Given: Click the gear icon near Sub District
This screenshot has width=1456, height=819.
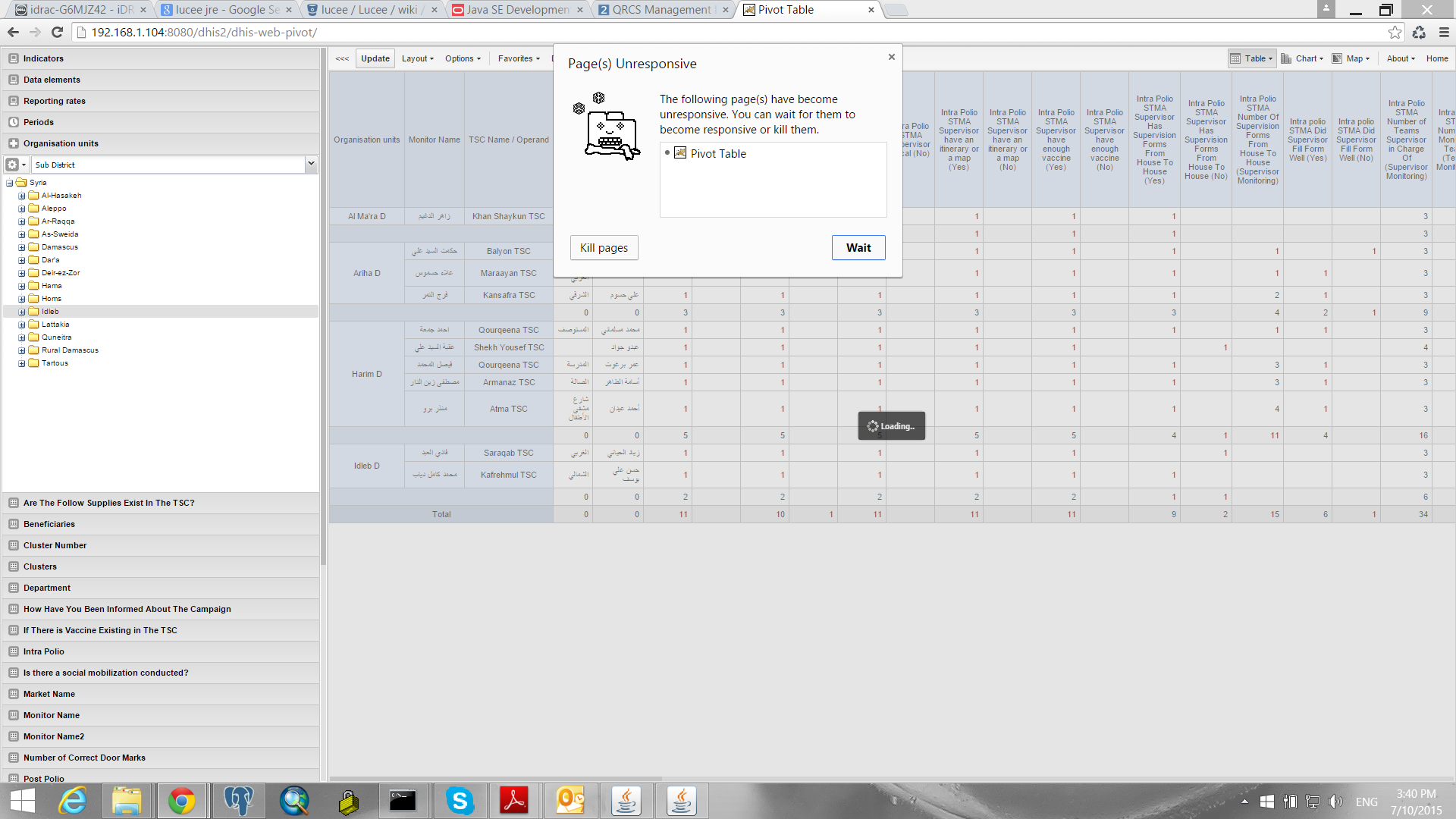Looking at the screenshot, I should pyautogui.click(x=13, y=165).
